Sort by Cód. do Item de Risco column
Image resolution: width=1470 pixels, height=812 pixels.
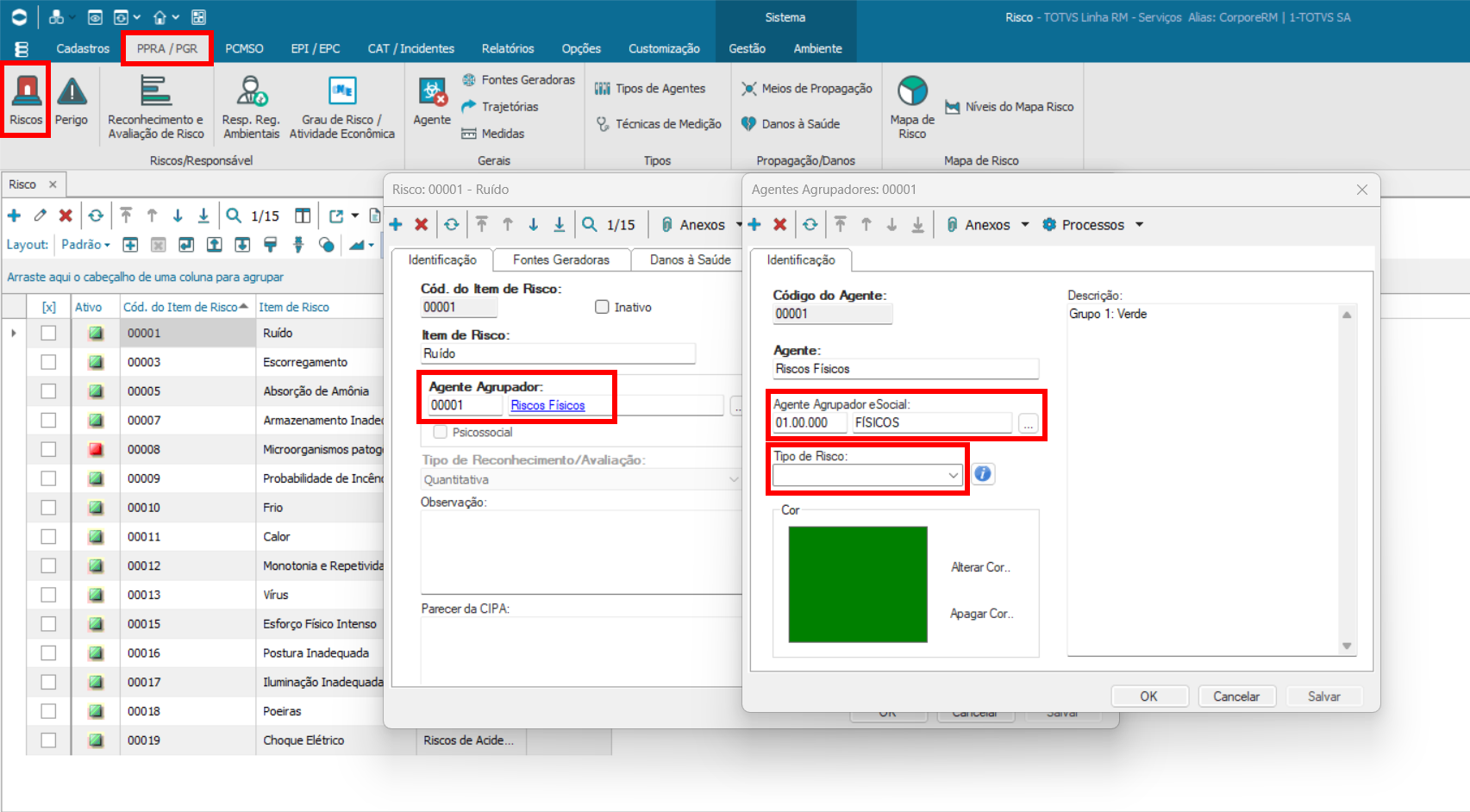click(x=185, y=307)
